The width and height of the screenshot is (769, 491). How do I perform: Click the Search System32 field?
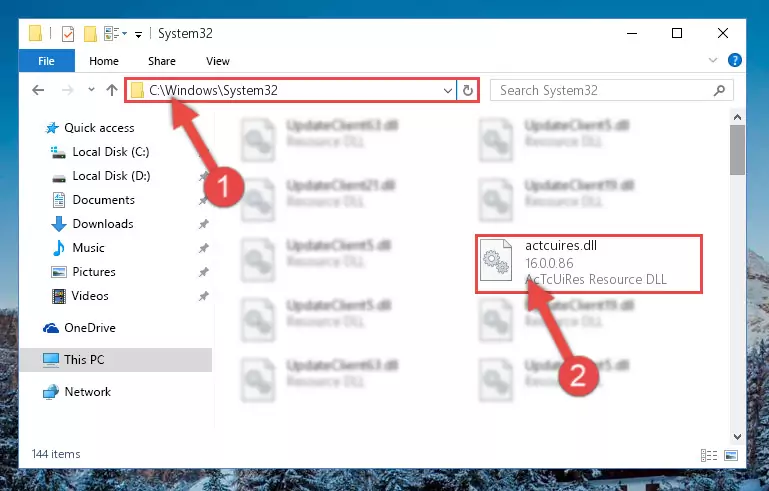(x=612, y=90)
